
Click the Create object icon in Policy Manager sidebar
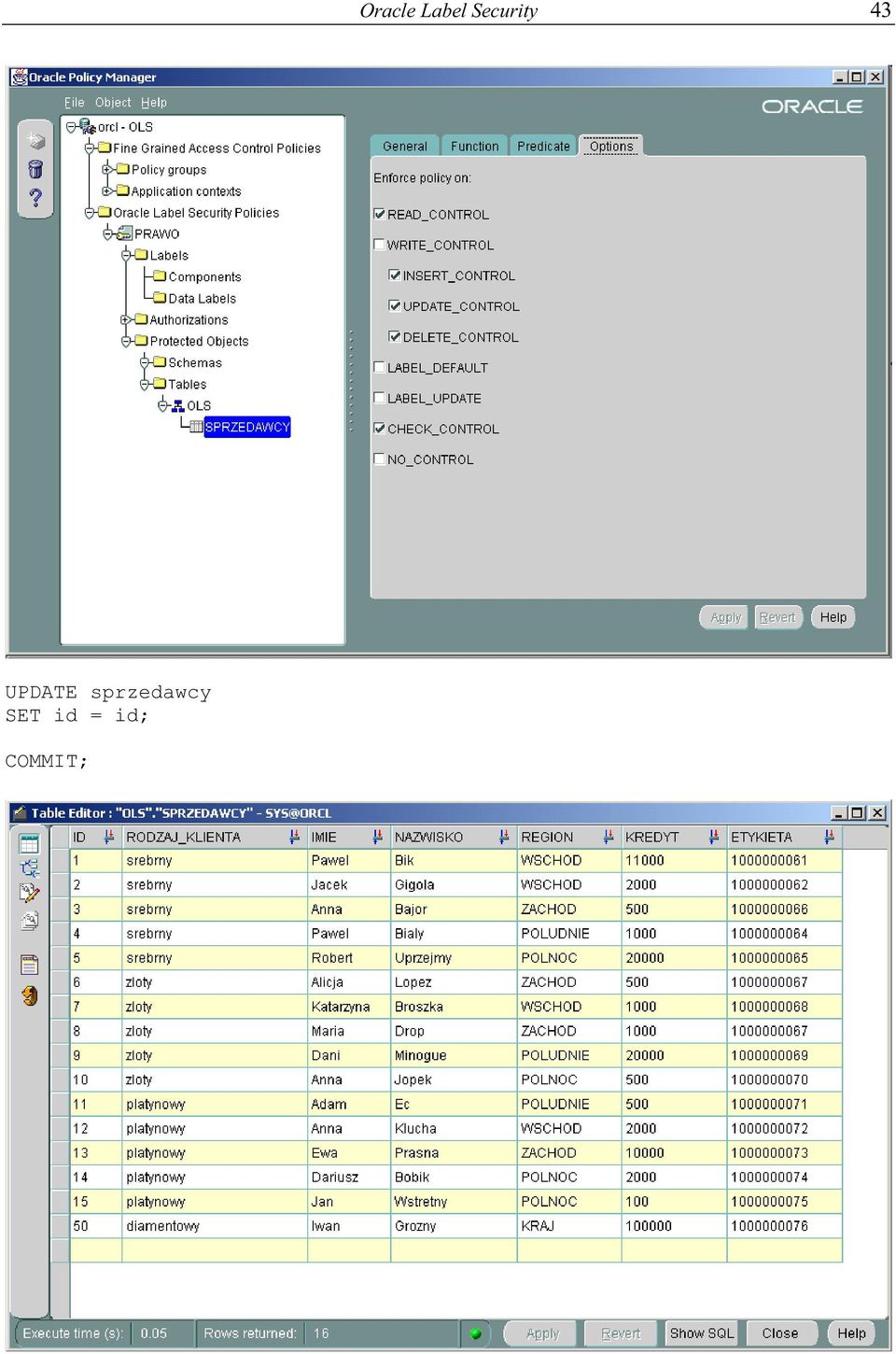35,141
